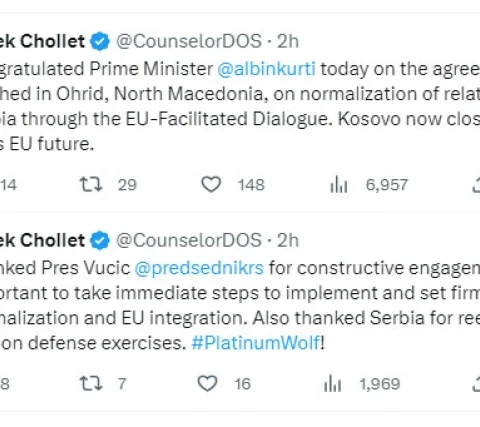Open the second tweet's 2h timestamp

pyautogui.click(x=288, y=240)
